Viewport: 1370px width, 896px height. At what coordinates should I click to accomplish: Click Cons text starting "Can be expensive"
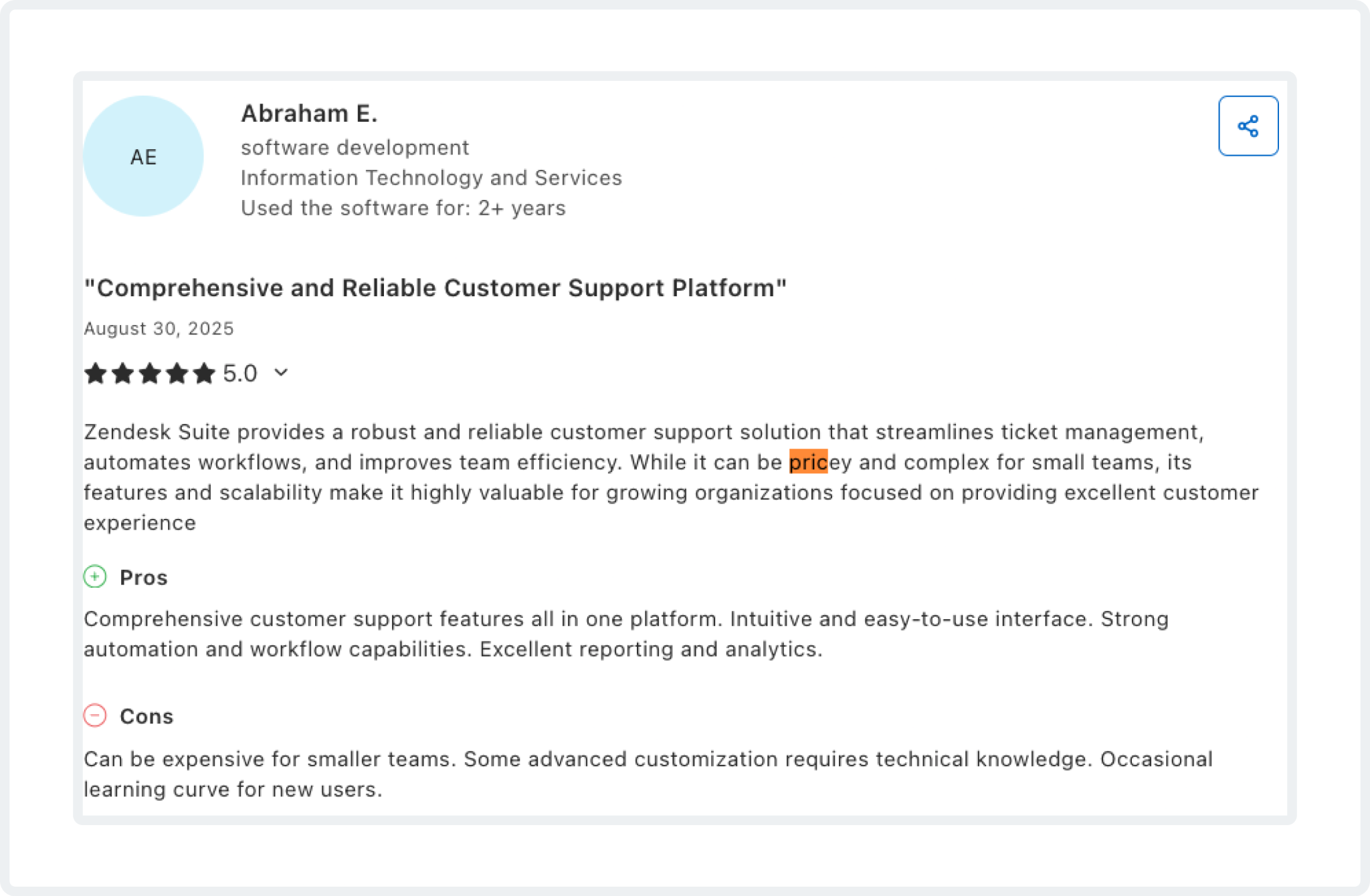pos(648,774)
